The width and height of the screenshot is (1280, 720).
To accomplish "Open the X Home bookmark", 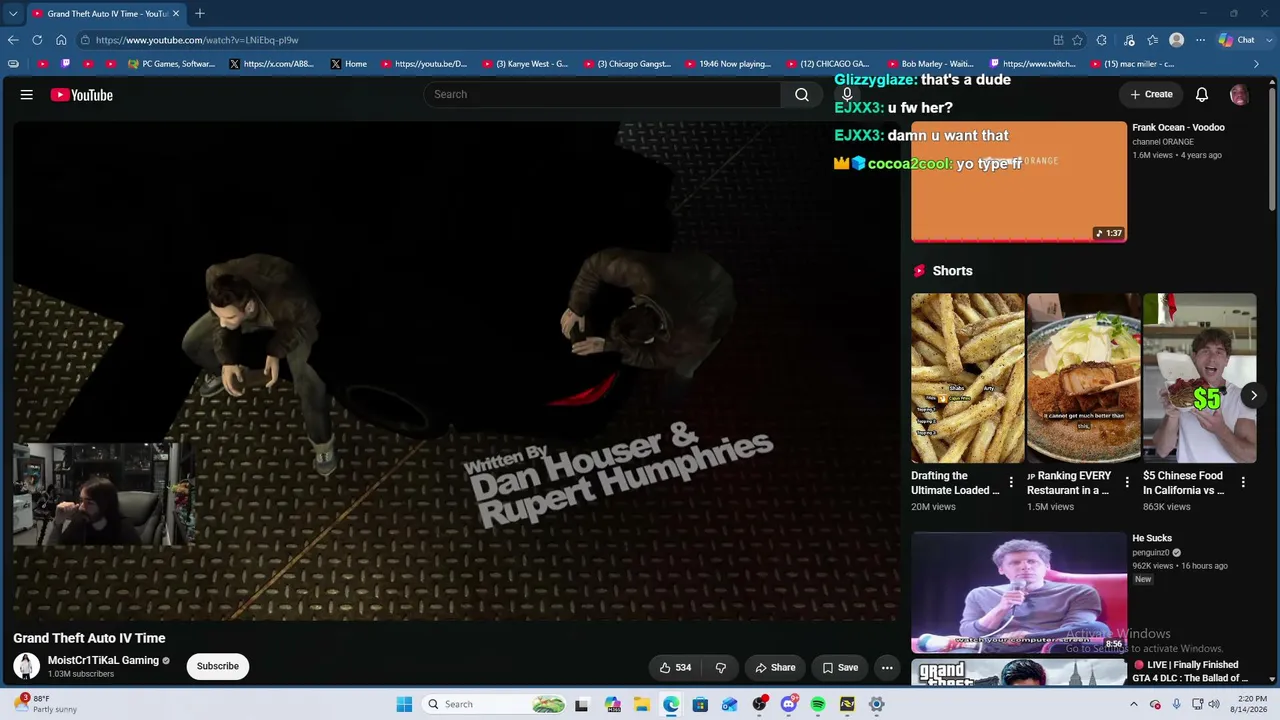I will pos(348,64).
